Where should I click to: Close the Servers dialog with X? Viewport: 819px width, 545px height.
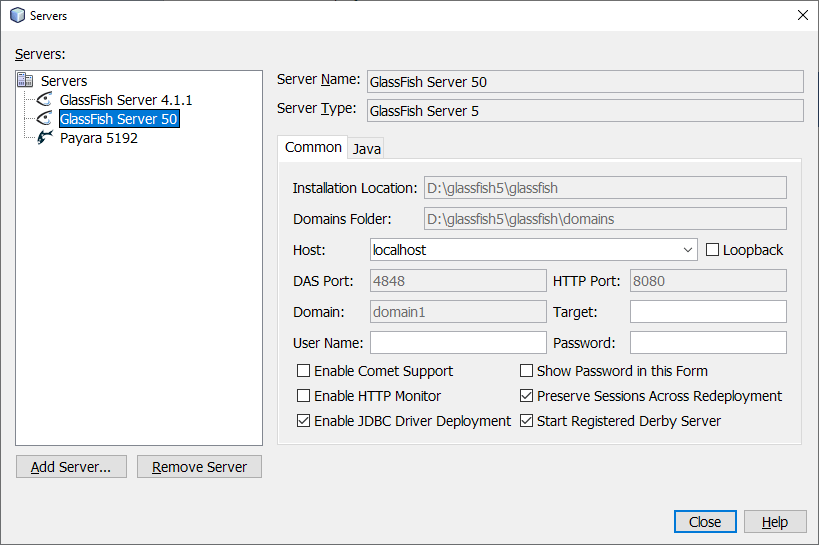tap(803, 15)
